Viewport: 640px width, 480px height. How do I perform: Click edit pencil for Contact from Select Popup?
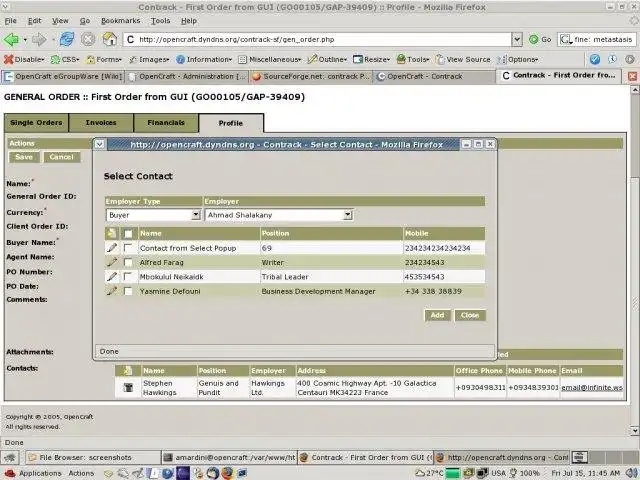[111, 248]
